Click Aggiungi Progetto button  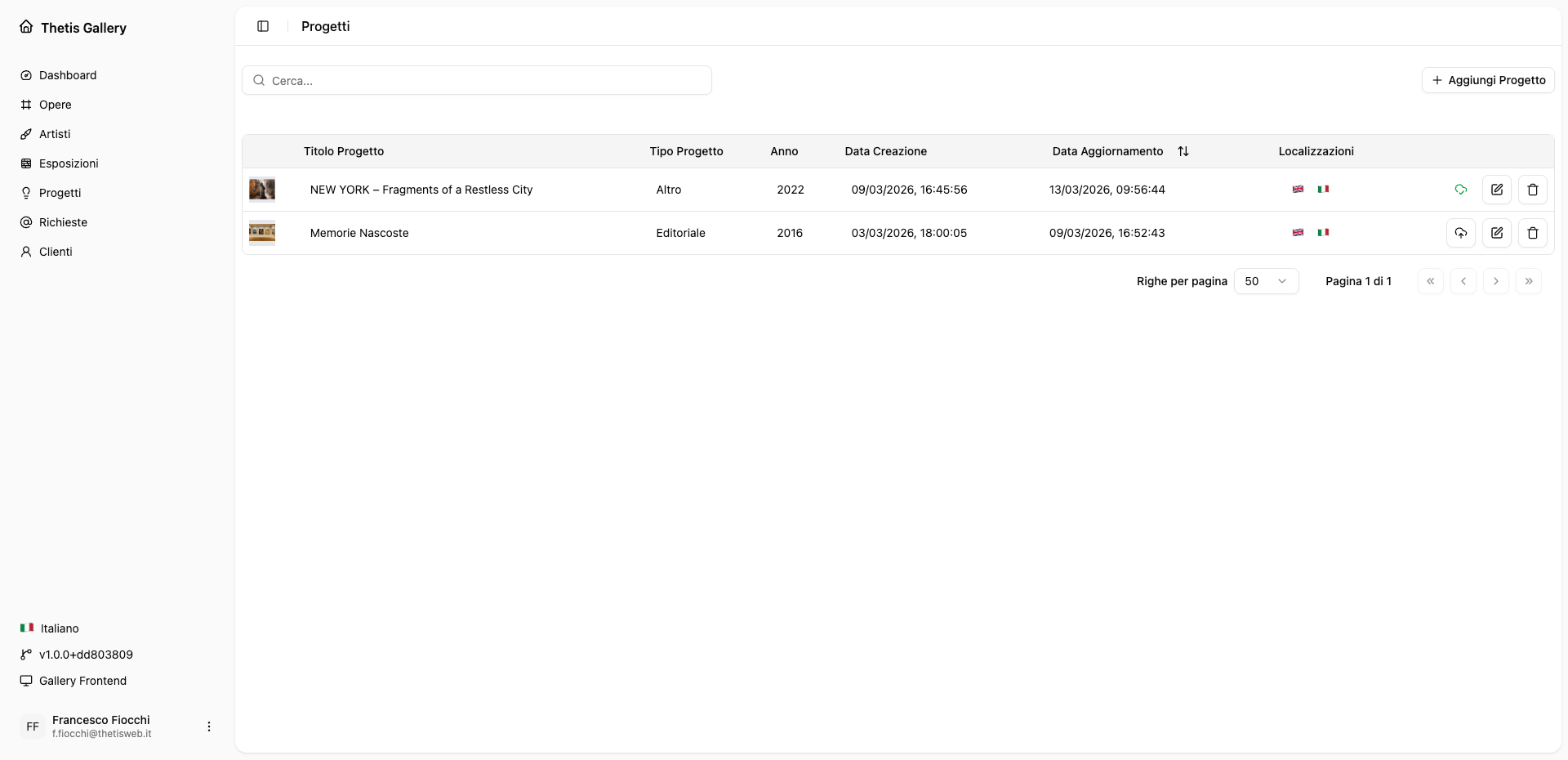1487,80
